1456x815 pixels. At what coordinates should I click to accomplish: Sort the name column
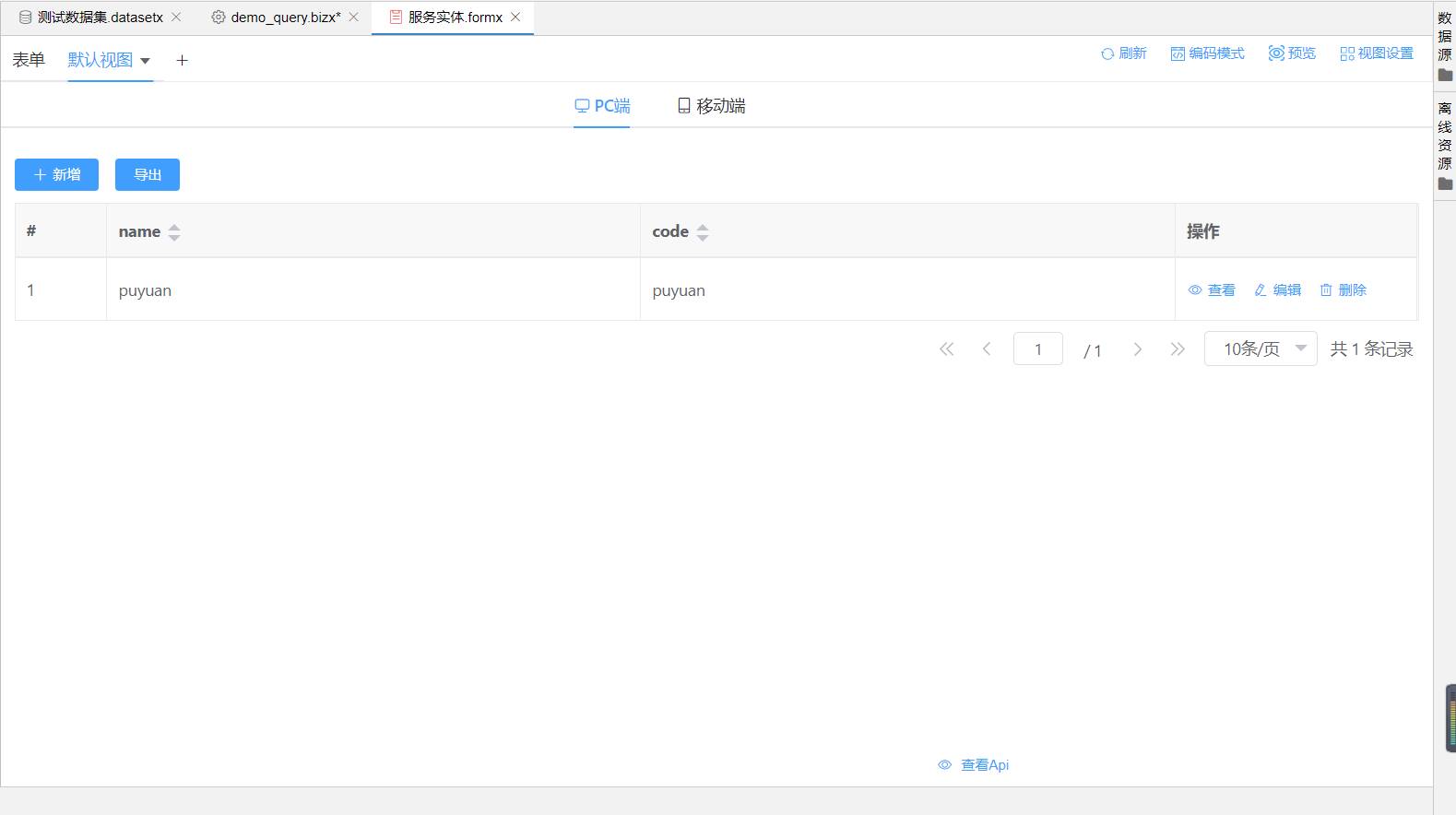(174, 232)
